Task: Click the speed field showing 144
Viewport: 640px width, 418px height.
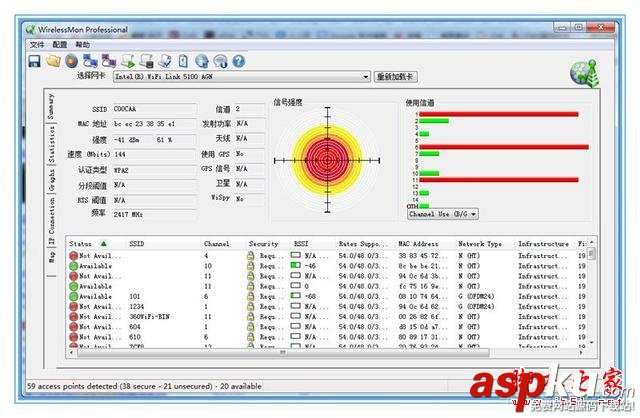Action: pyautogui.click(x=154, y=154)
